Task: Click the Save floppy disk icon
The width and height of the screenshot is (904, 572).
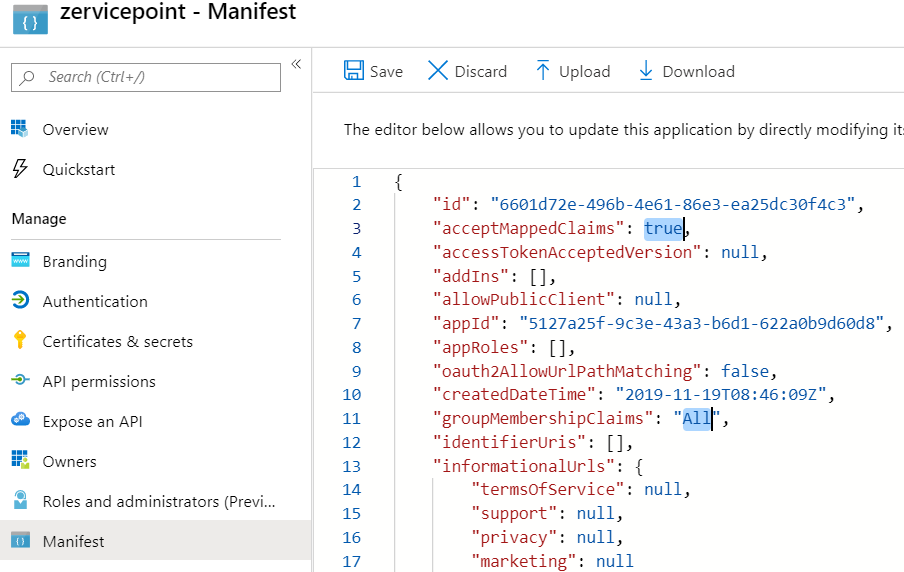Action: click(x=354, y=71)
